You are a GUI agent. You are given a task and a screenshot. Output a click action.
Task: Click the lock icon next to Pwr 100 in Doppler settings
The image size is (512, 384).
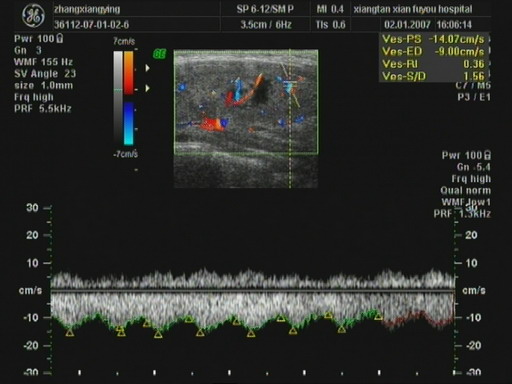(487, 155)
